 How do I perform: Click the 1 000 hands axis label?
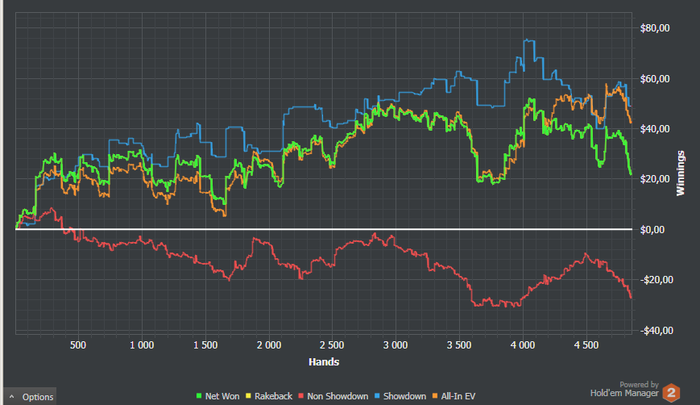142,345
